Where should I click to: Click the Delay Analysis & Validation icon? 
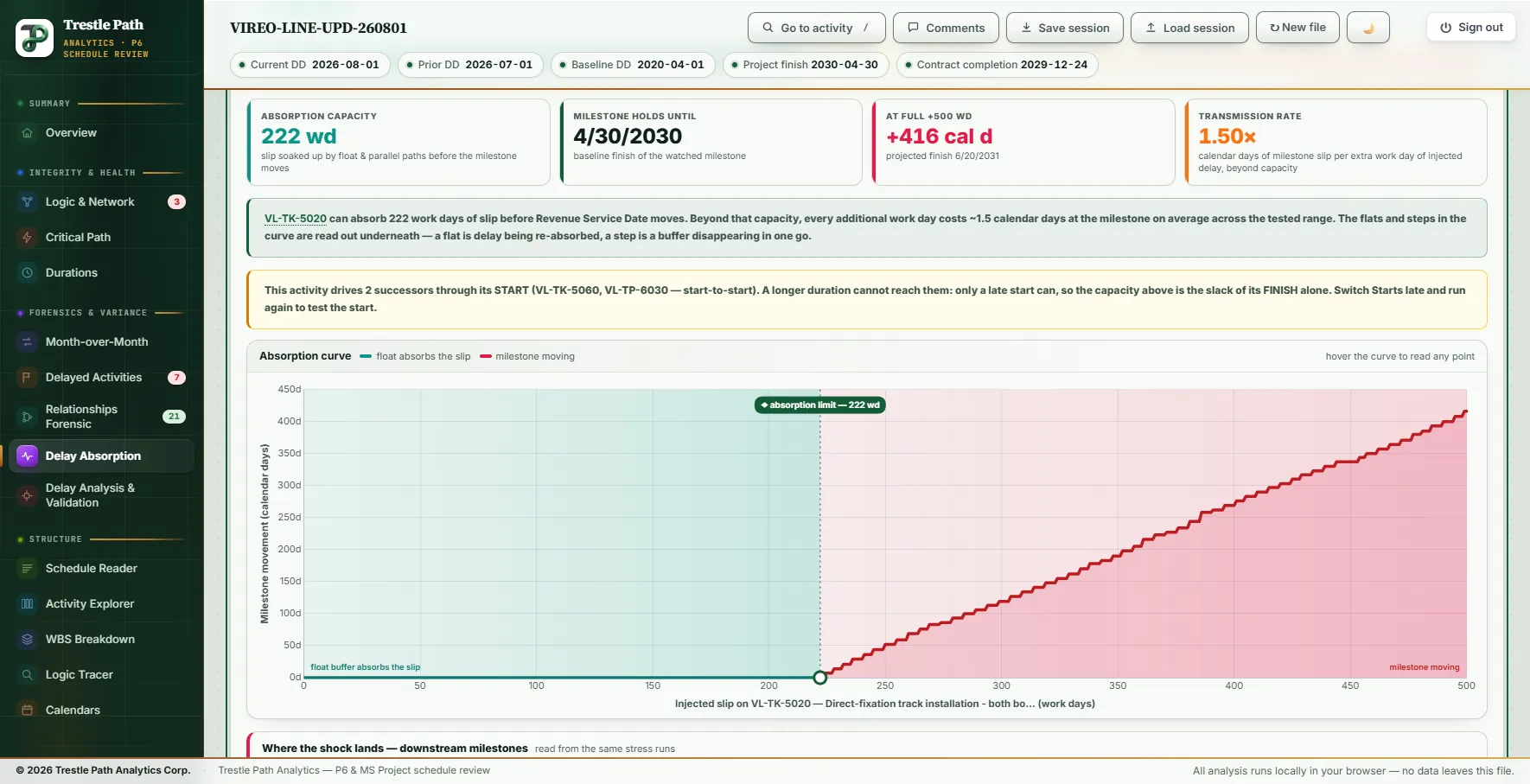(27, 495)
